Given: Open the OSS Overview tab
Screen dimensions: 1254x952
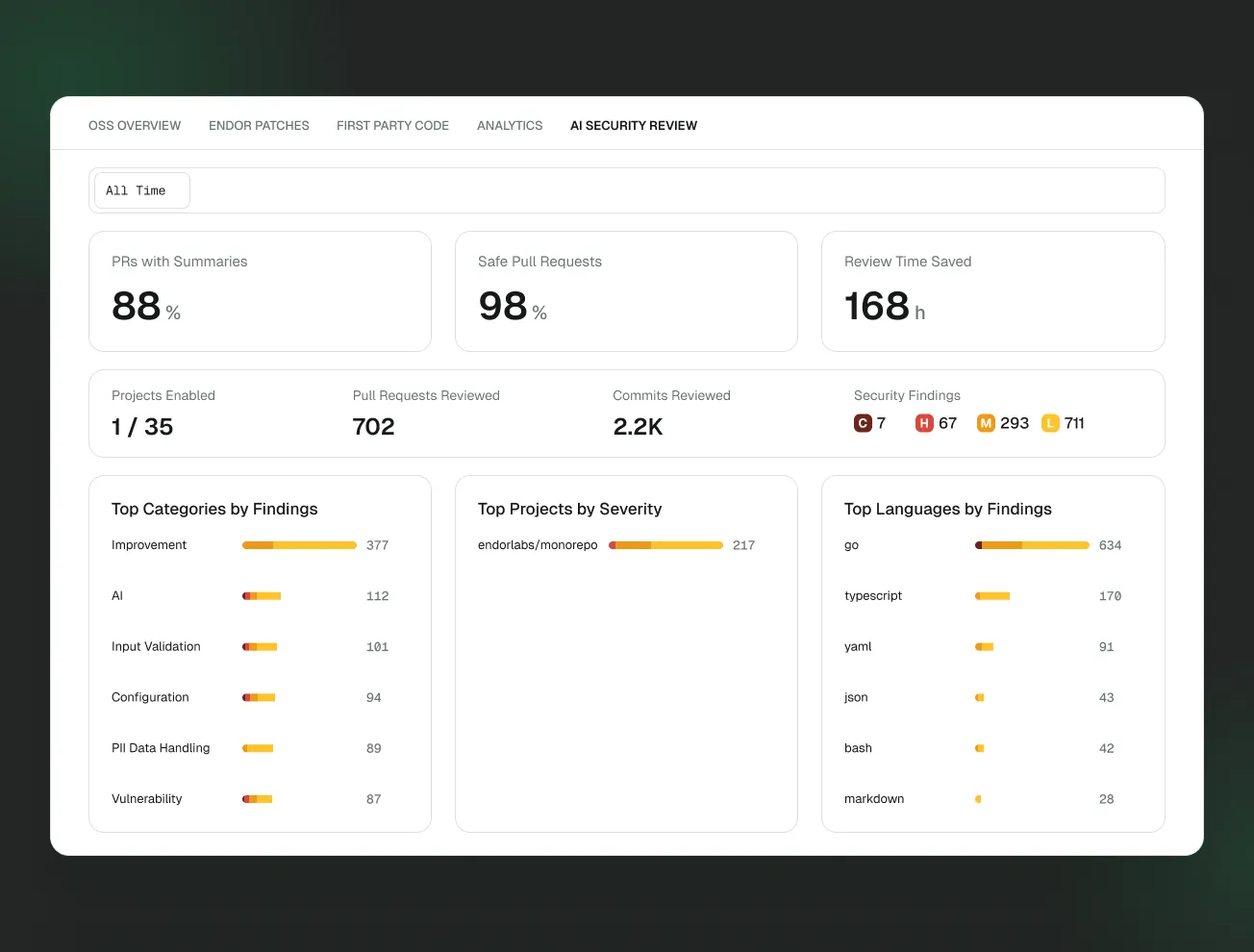Looking at the screenshot, I should (135, 126).
